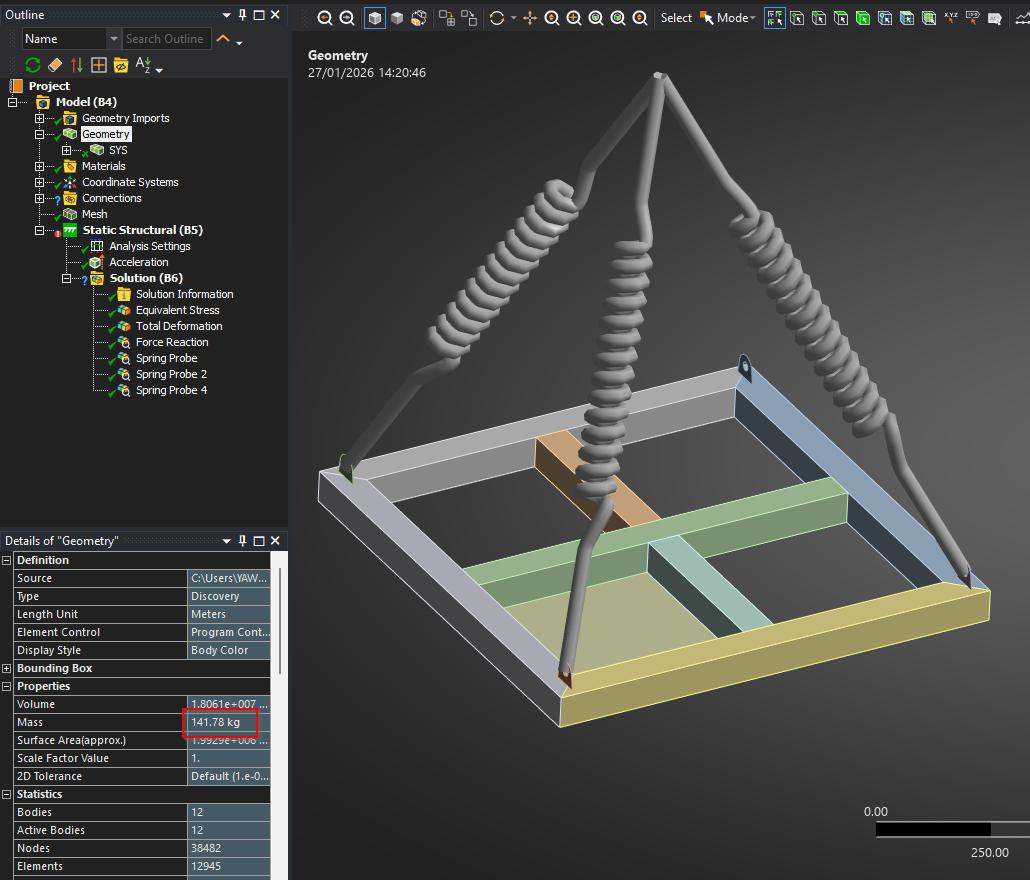Click the eraser clear-filter icon in Outline

(55, 65)
